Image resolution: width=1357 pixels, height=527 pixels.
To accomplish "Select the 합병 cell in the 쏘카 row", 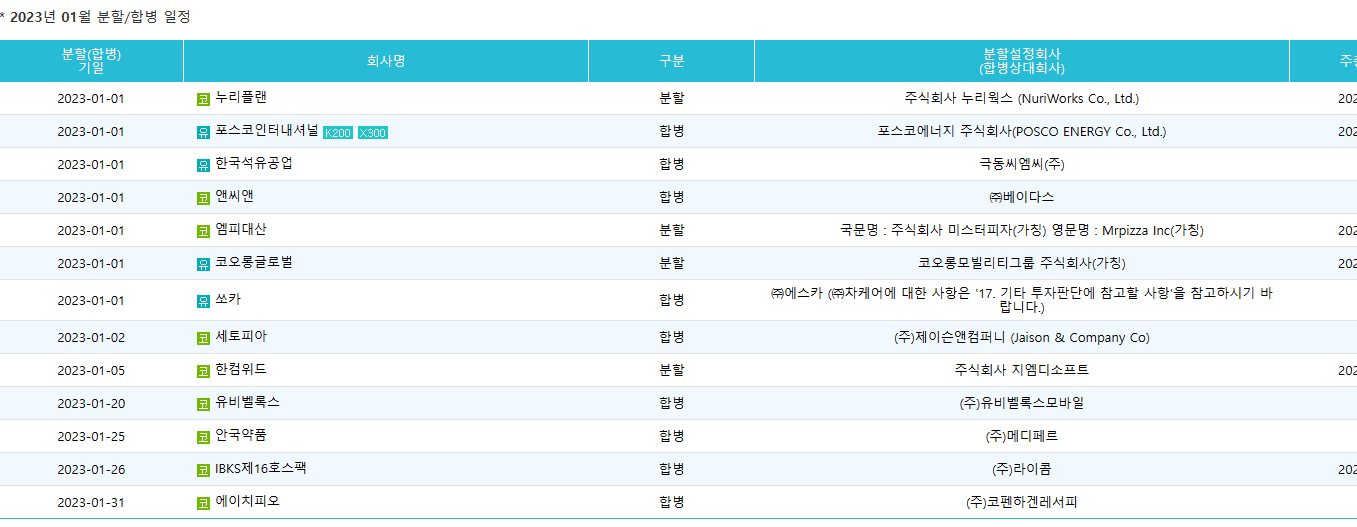I will point(672,300).
